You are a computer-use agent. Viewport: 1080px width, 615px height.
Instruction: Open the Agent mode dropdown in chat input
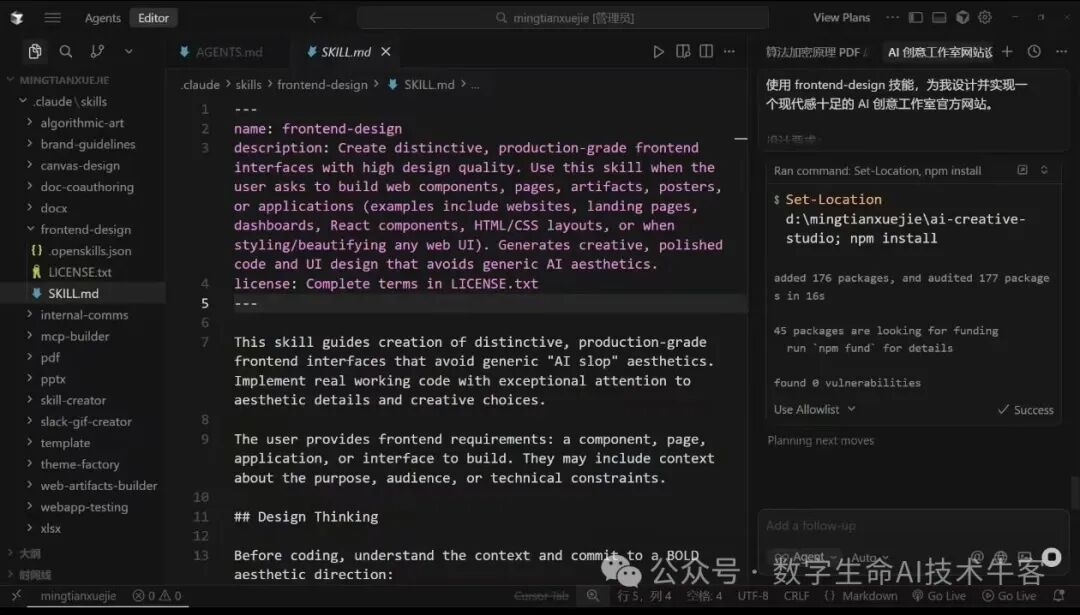pos(804,556)
